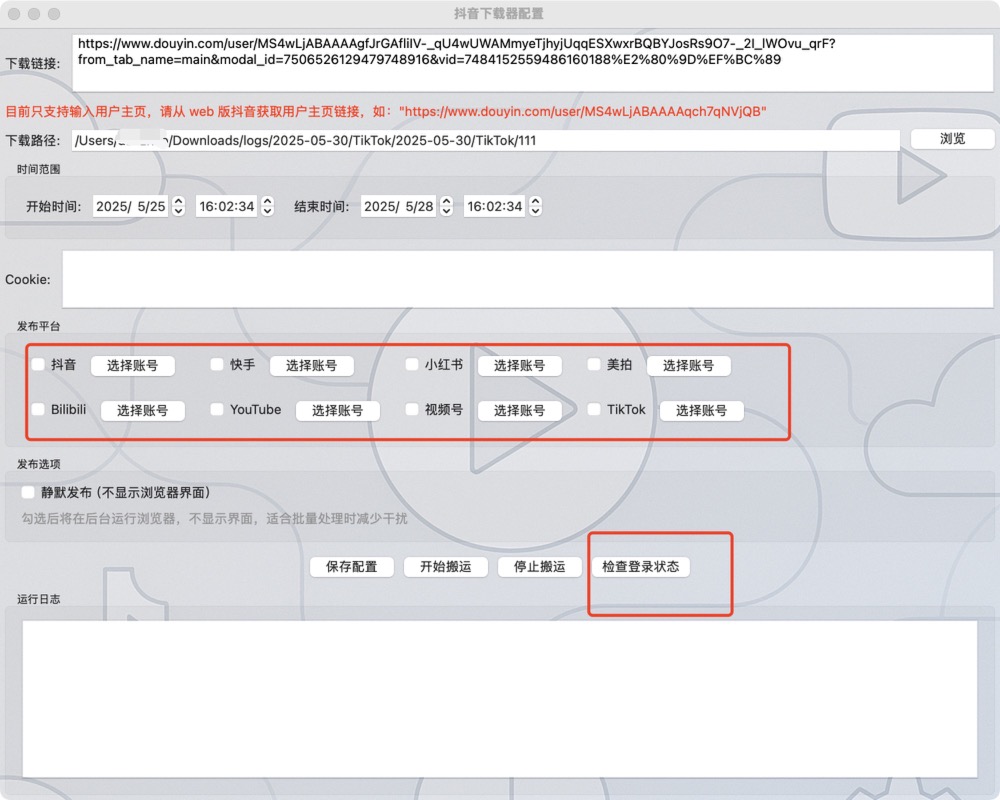Enable 静默发布 silent publish option
This screenshot has height=800, width=1000.
pyautogui.click(x=28, y=492)
